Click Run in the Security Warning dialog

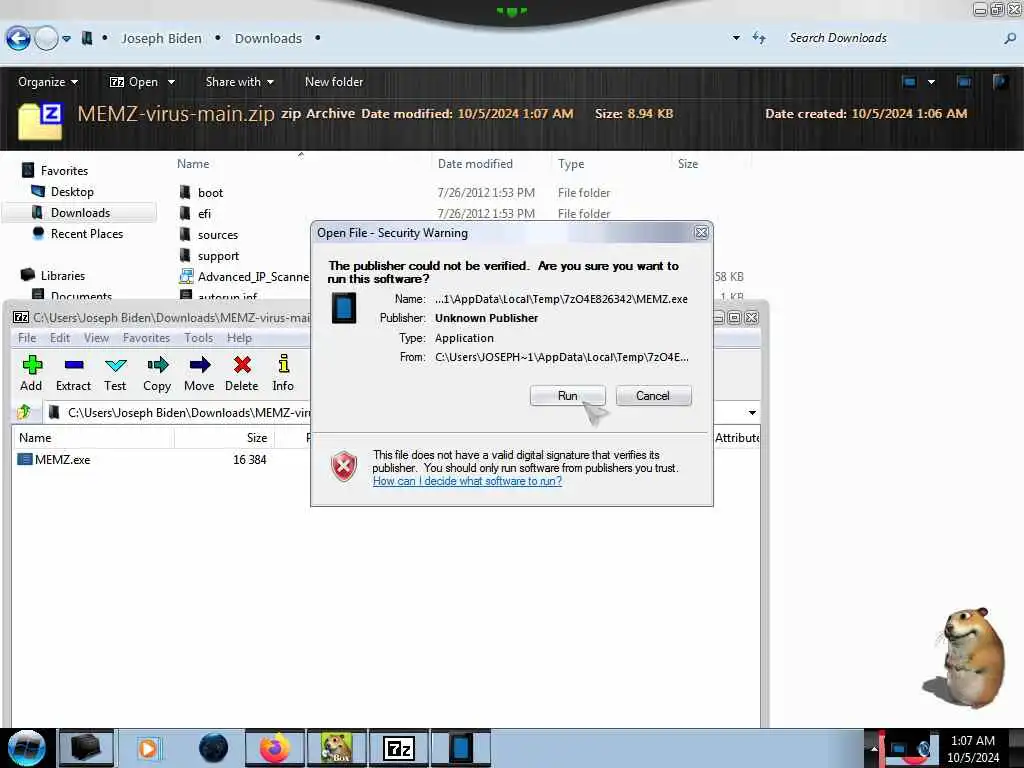pos(568,396)
